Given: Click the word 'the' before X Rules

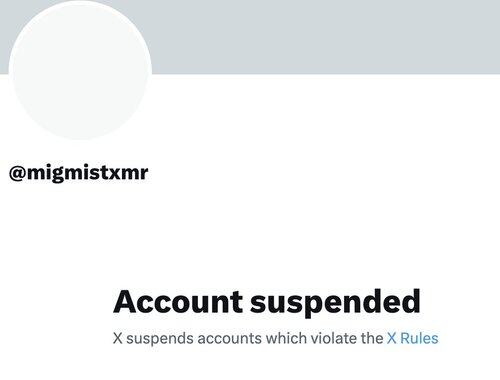Looking at the screenshot, I should [x=372, y=338].
